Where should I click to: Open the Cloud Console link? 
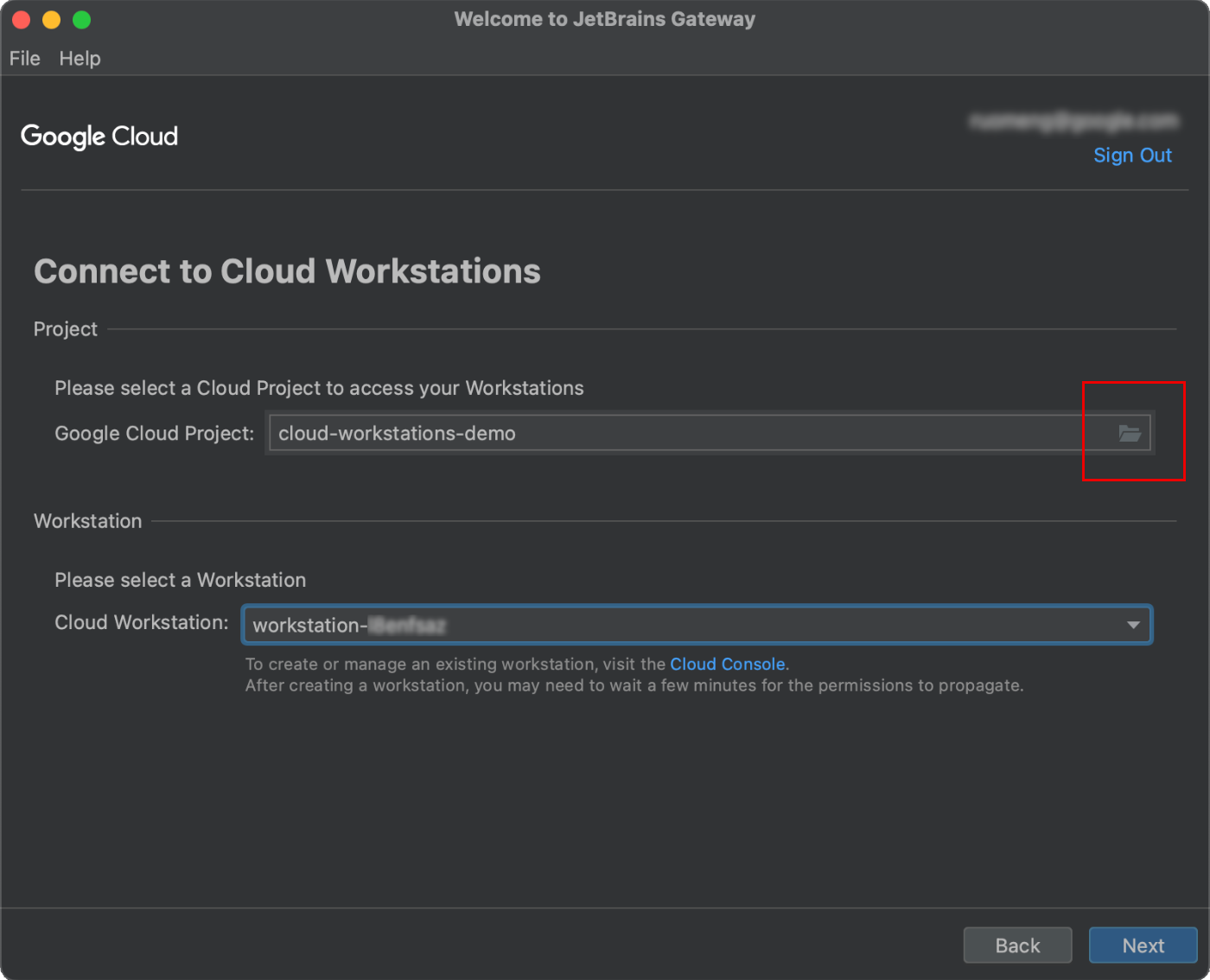click(727, 664)
